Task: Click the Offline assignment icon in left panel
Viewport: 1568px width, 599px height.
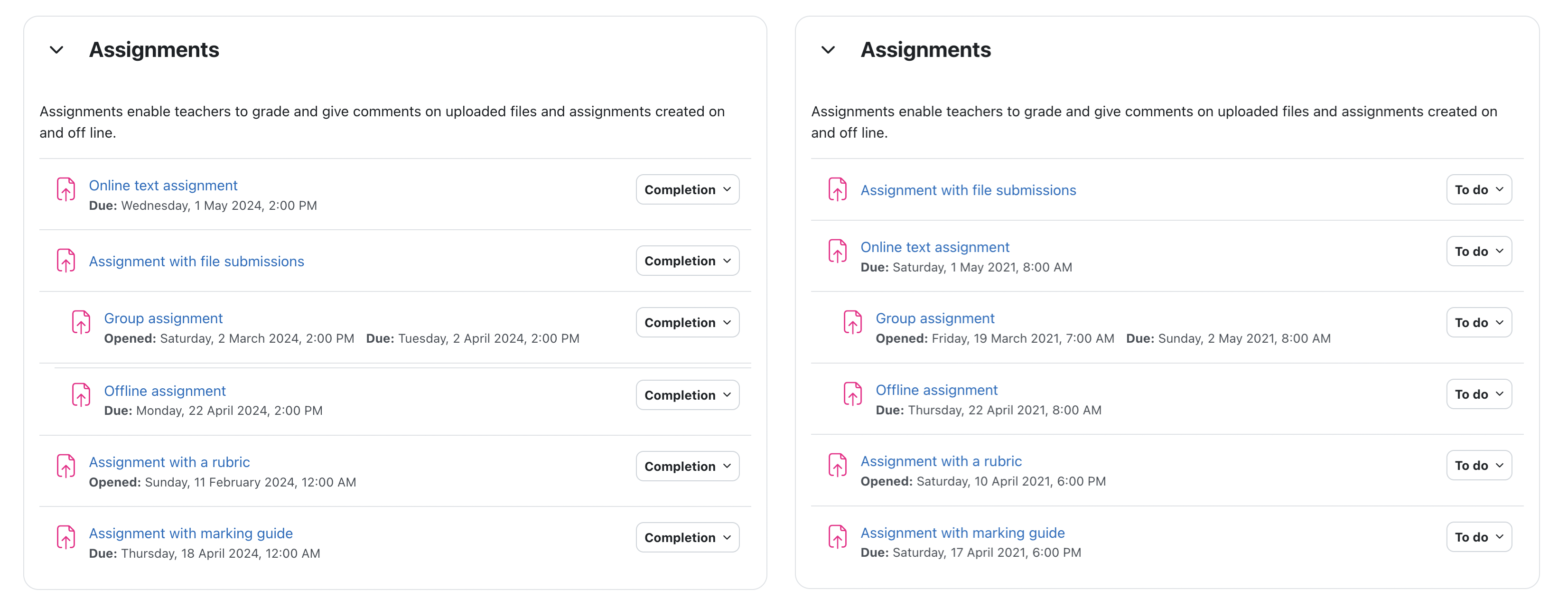Action: pyautogui.click(x=81, y=394)
